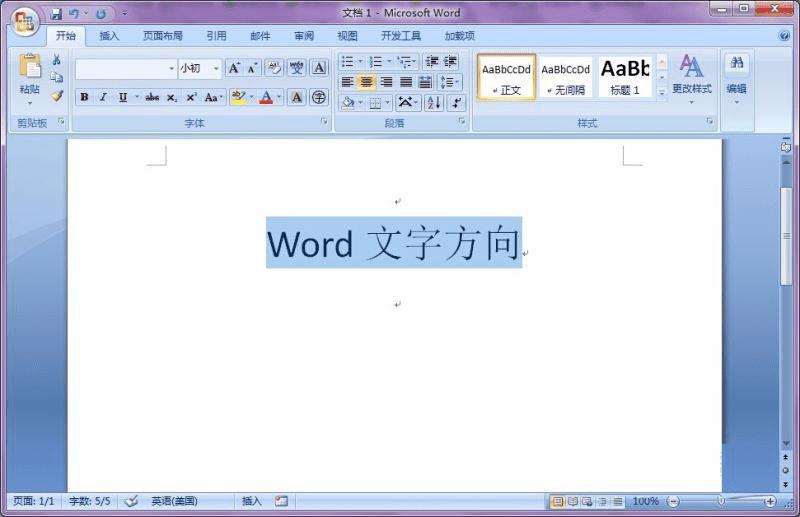This screenshot has height=517, width=800.
Task: Align text left
Action: (347, 82)
